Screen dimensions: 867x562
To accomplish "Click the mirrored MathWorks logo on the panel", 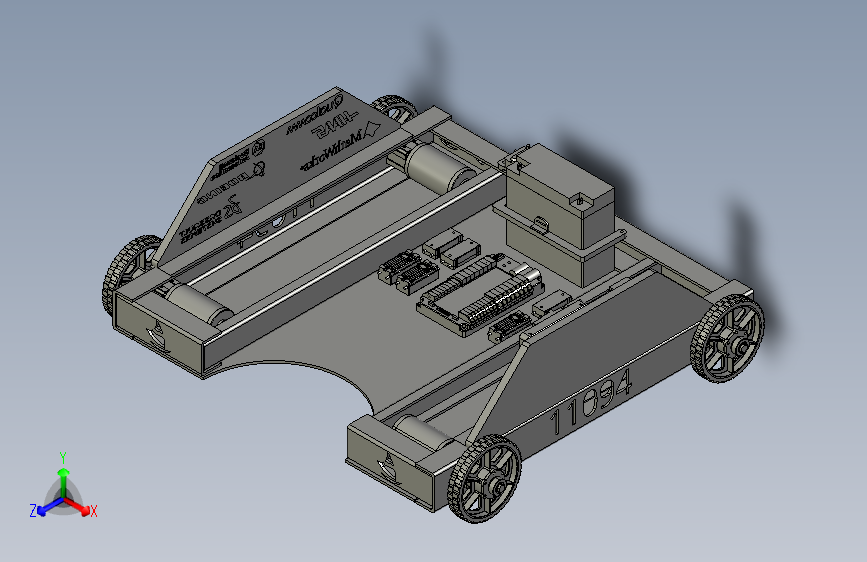I will pos(339,148).
